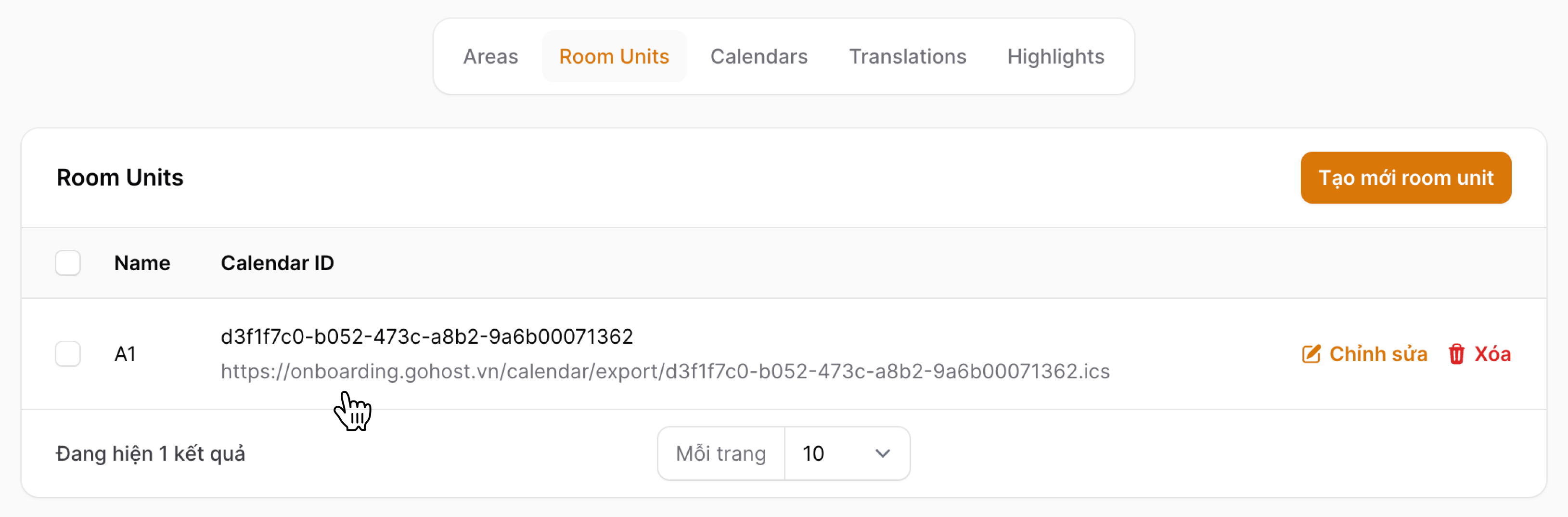Image resolution: width=1568 pixels, height=517 pixels.
Task: Click the Mỗi trang label
Action: tap(720, 453)
